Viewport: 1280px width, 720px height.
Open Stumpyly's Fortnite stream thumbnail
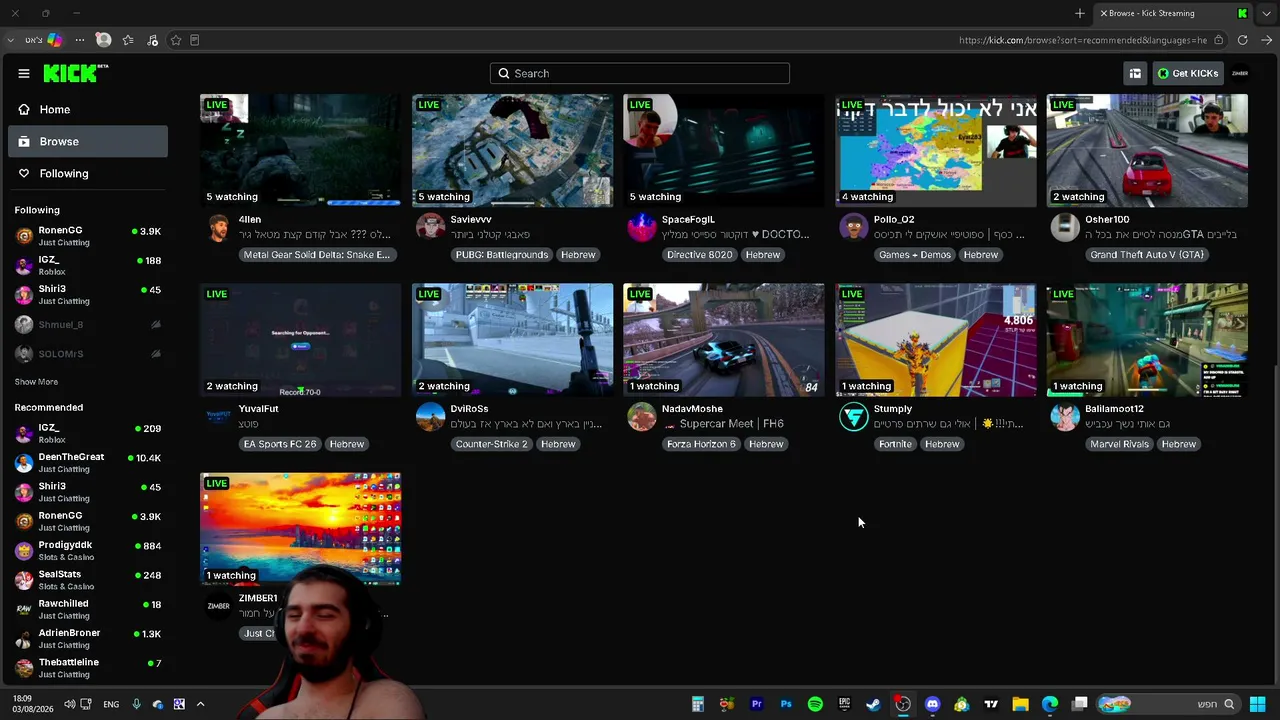pos(936,340)
